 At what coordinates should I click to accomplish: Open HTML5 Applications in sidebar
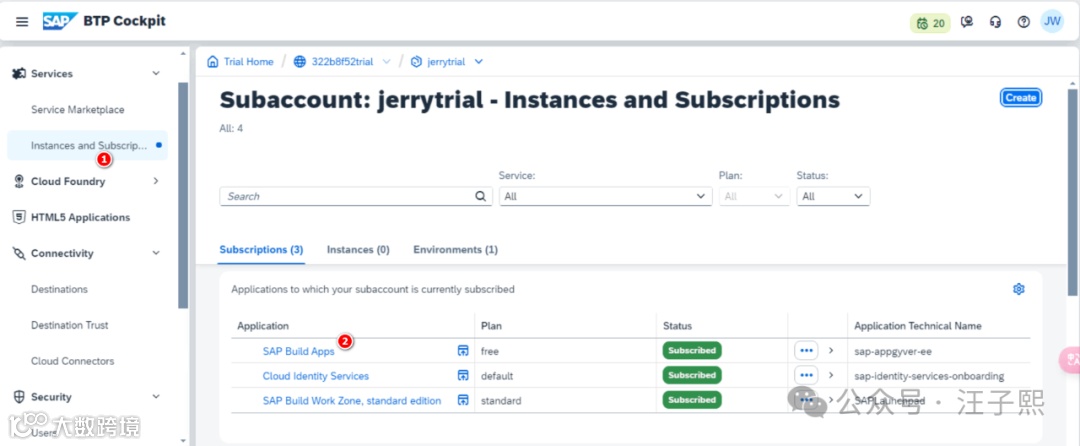coord(81,217)
